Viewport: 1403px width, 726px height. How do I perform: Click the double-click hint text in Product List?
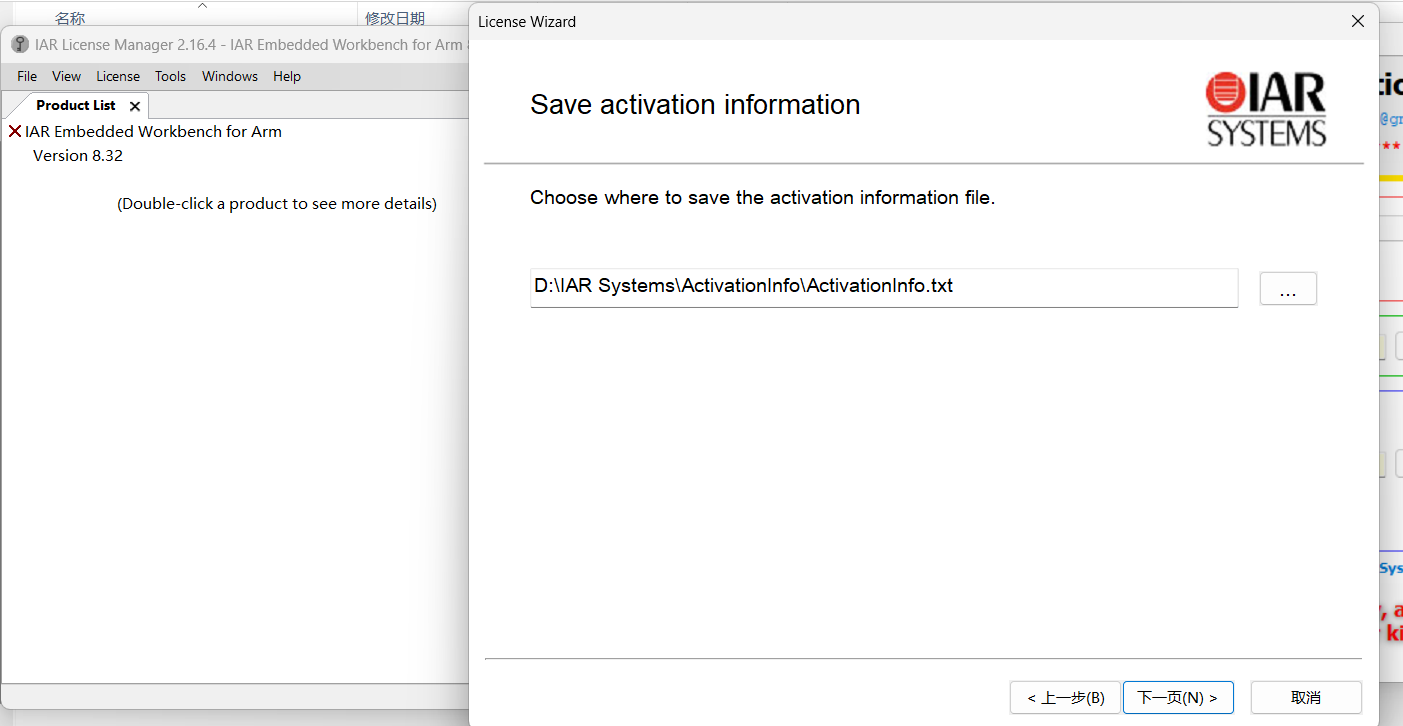tap(277, 203)
